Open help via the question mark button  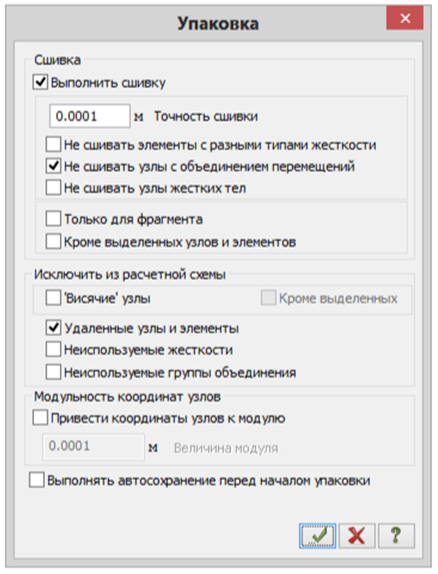396,536
